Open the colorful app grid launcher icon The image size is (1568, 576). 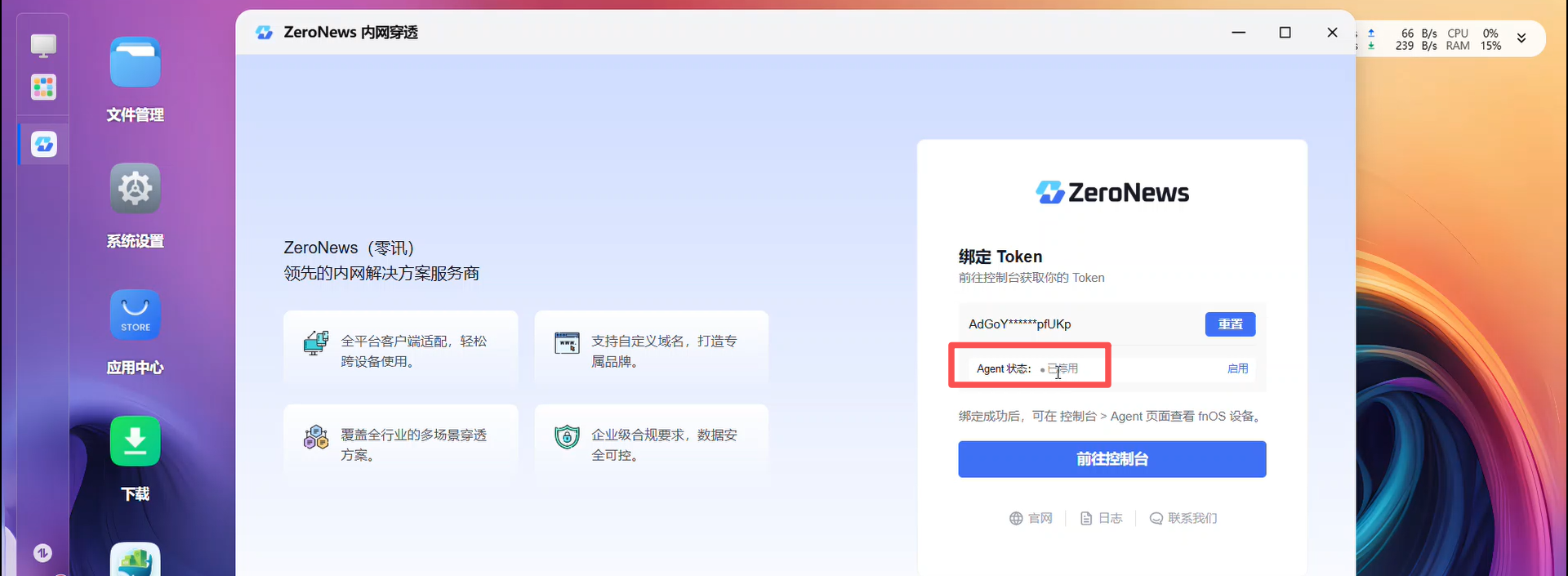44,87
